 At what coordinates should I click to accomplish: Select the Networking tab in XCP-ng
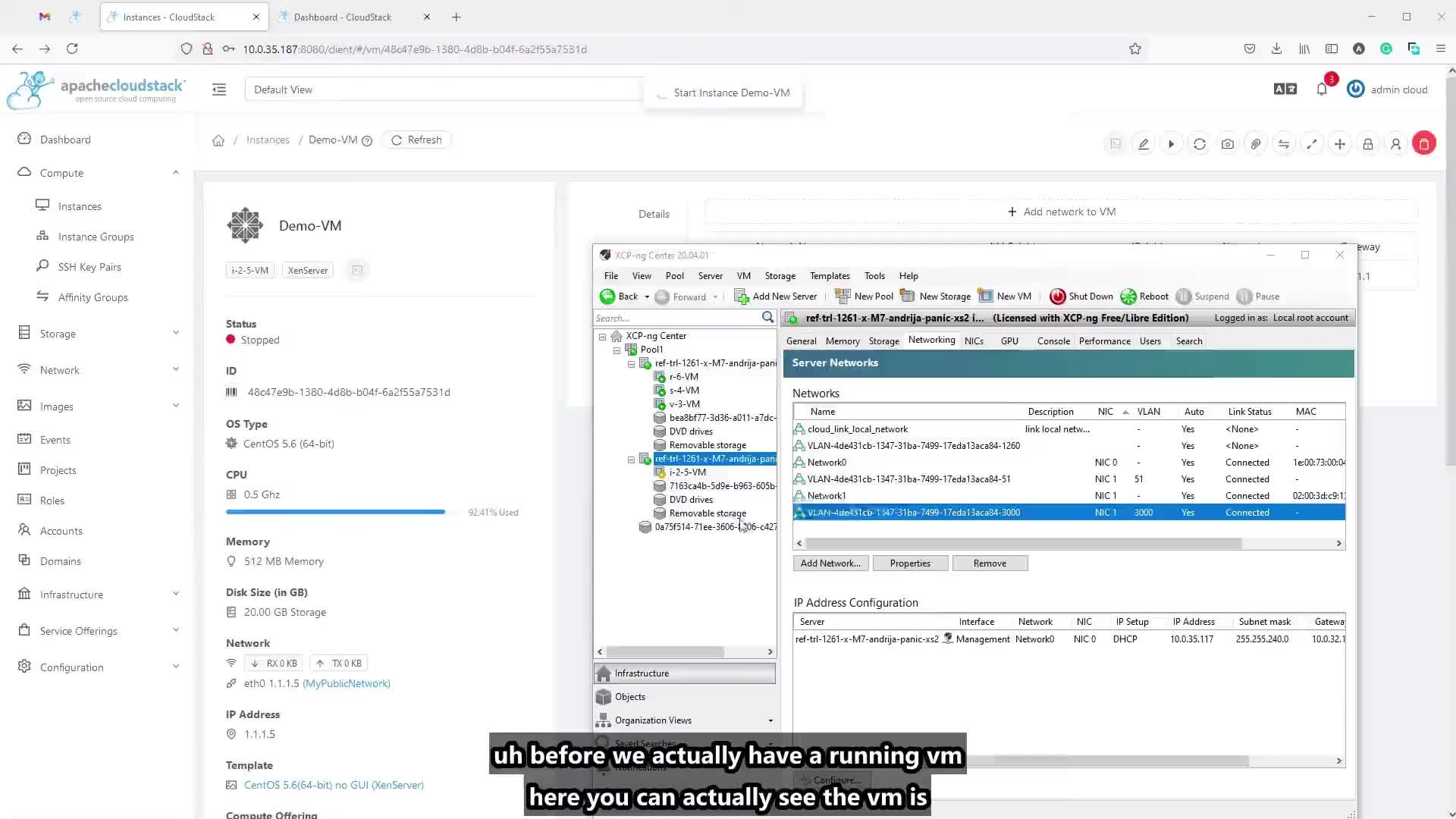[x=931, y=340]
